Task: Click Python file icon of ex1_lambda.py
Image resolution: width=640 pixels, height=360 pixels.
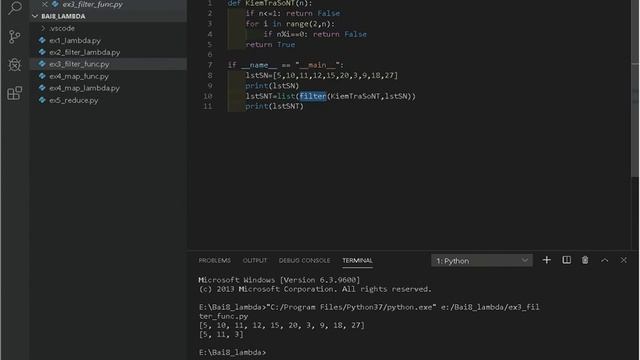Action: (x=42, y=40)
